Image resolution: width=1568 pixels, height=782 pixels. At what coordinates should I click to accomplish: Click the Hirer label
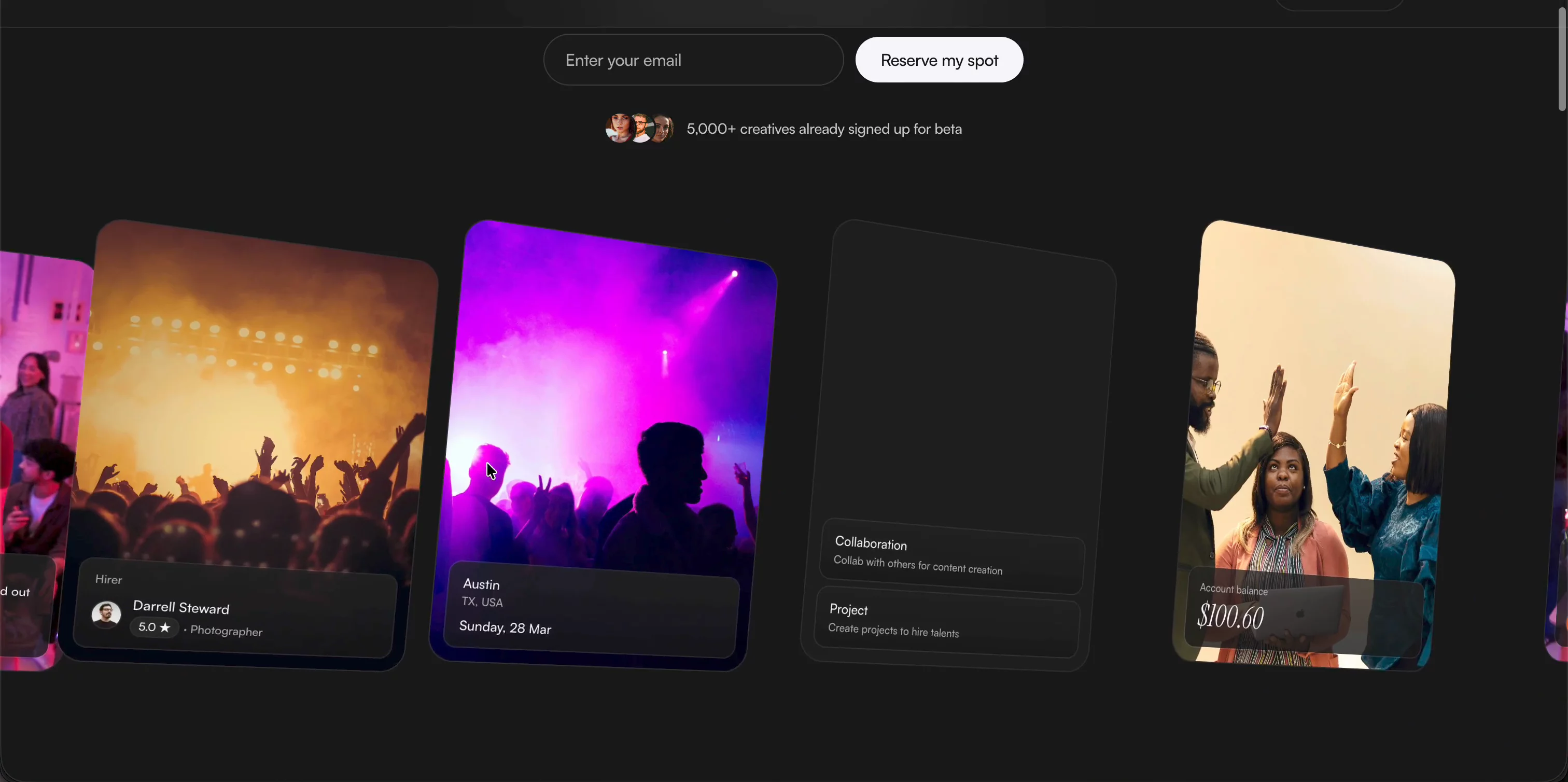click(108, 579)
